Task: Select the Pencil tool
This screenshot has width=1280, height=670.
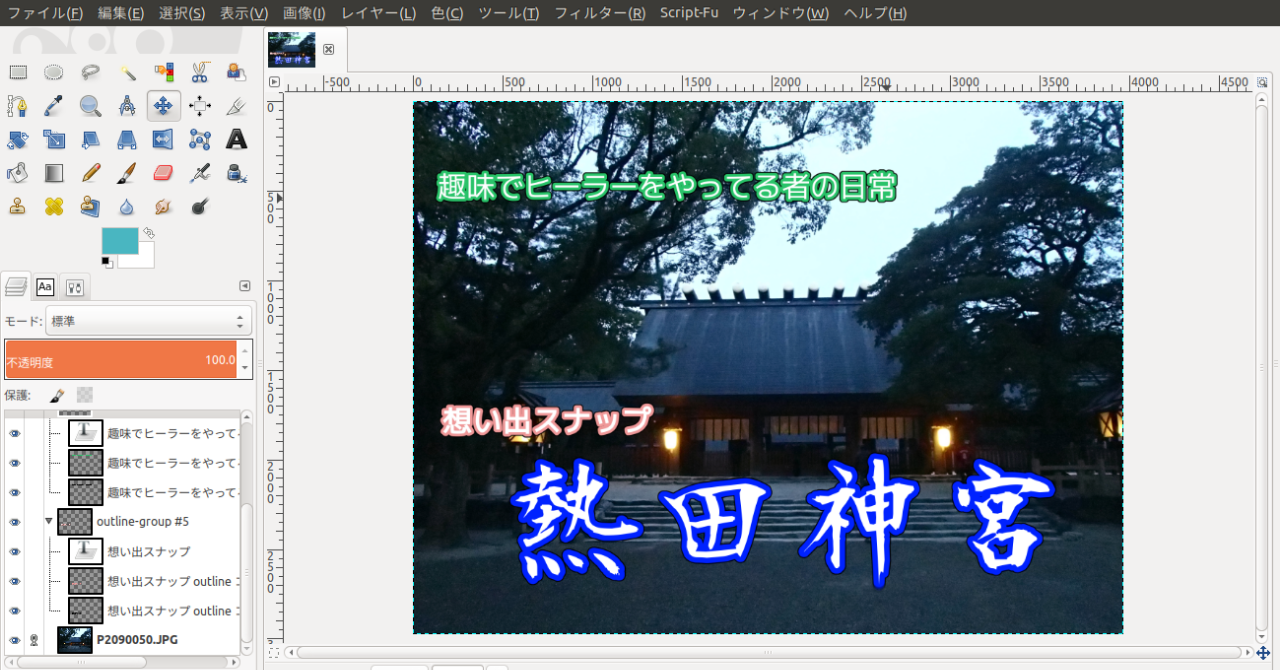Action: pos(91,173)
